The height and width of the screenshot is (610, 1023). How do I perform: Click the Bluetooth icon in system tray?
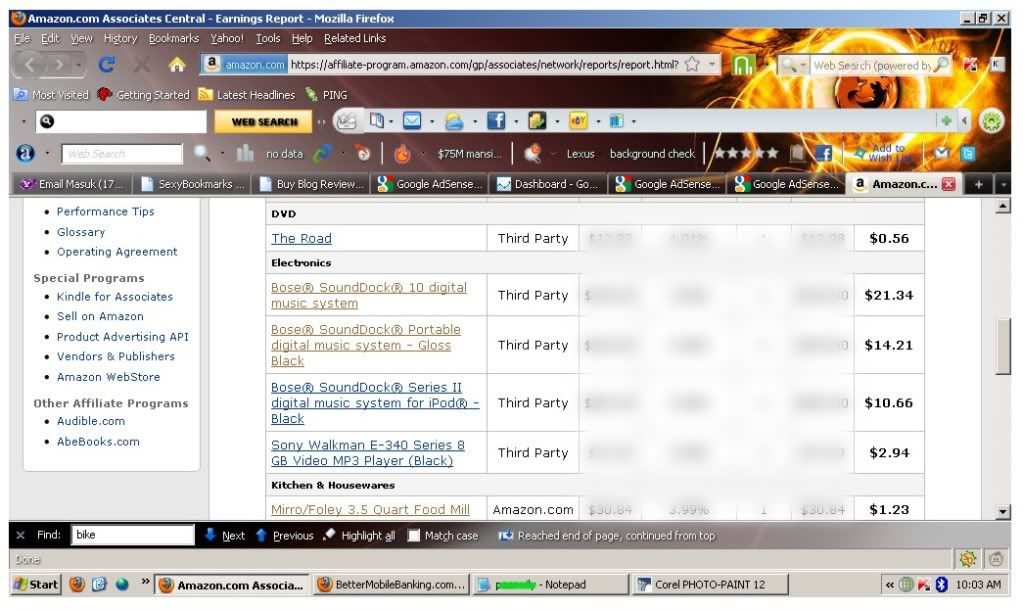pyautogui.click(x=941, y=585)
